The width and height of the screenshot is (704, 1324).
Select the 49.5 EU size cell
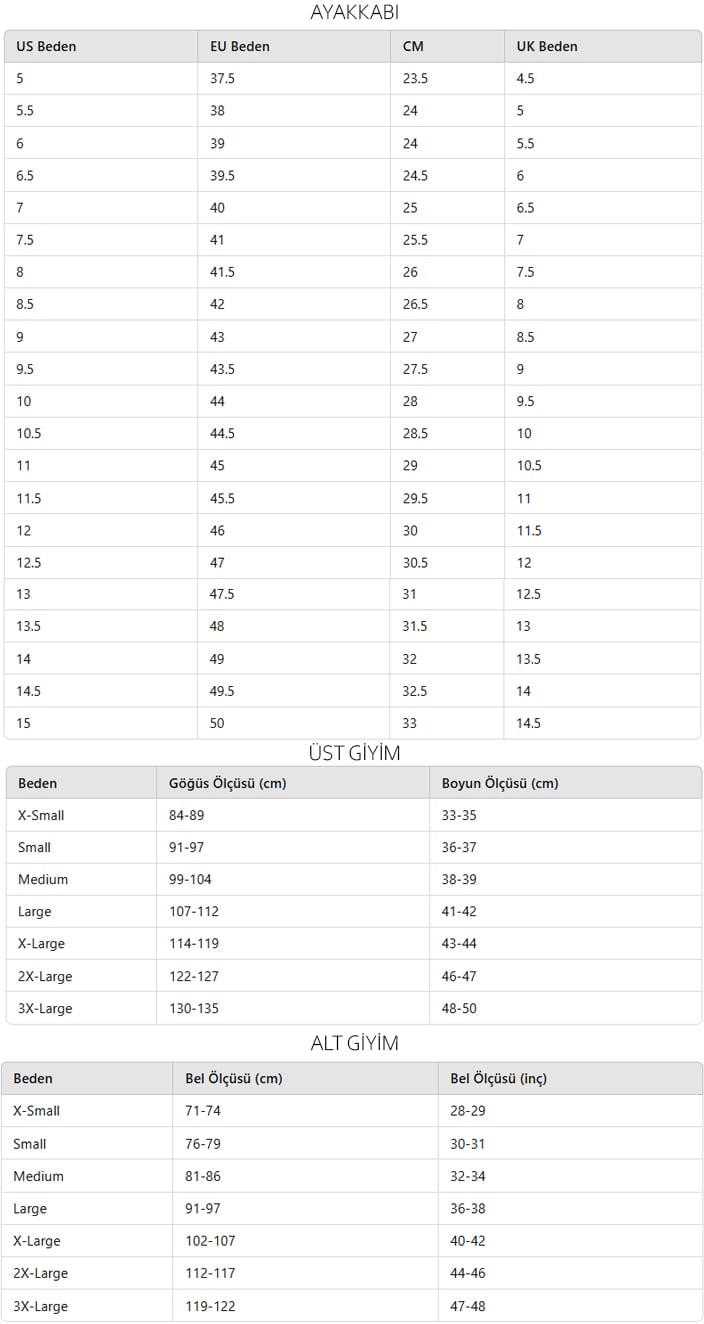pyautogui.click(x=294, y=691)
